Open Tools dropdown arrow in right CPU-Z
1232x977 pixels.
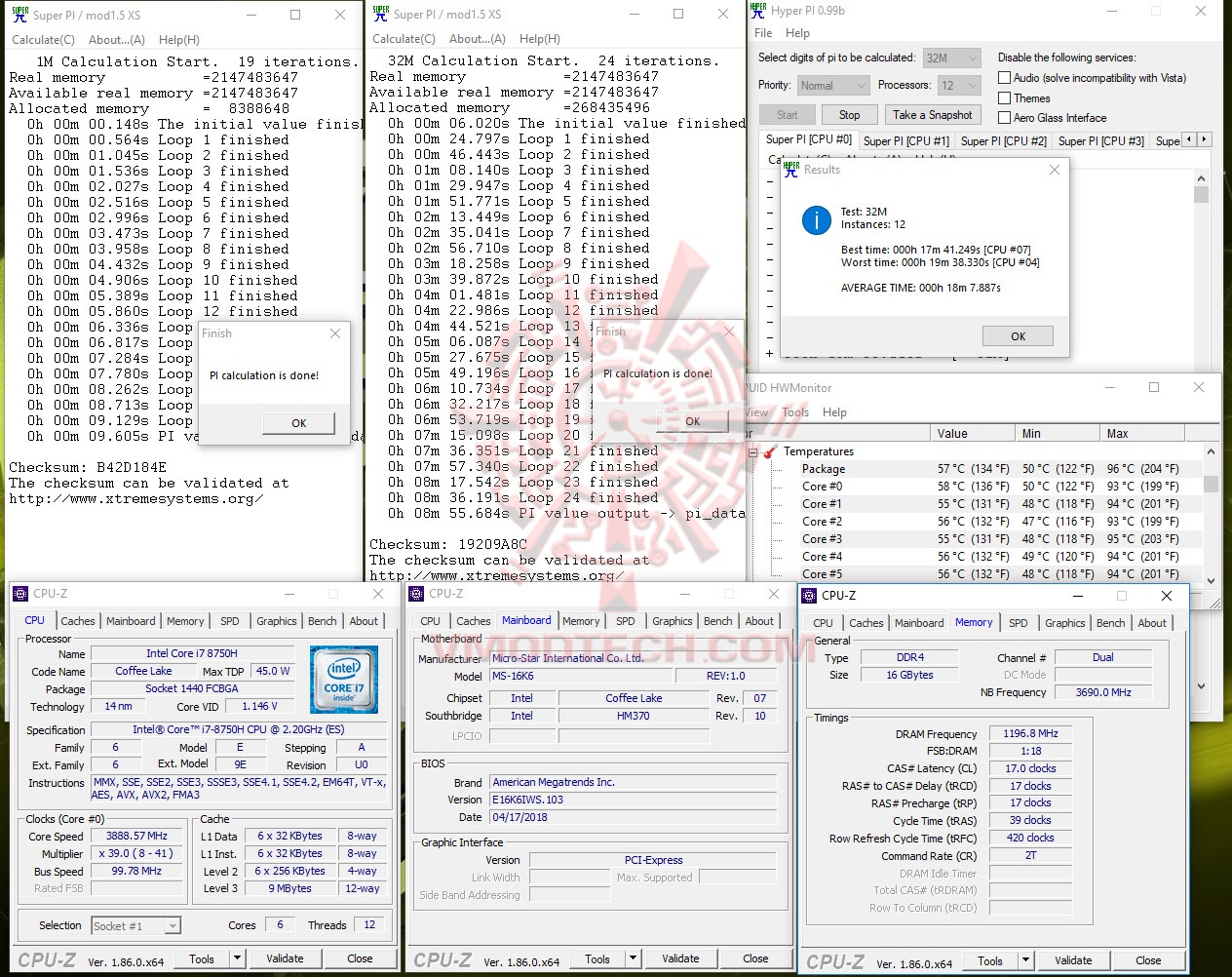[1025, 960]
